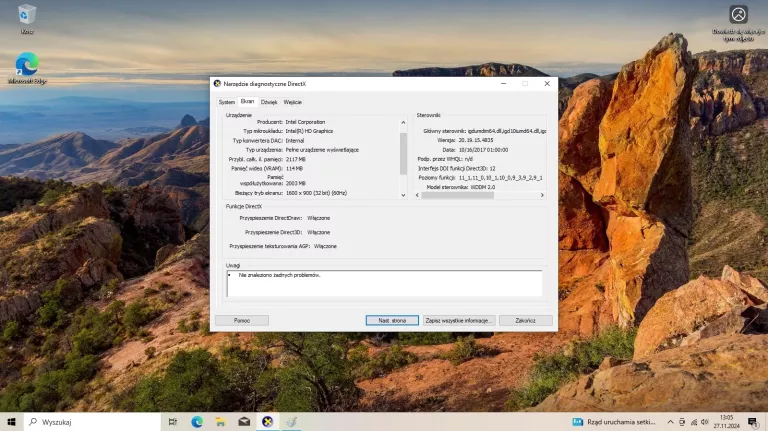This screenshot has height=431, width=768.
Task: Switch to the System tab
Action: coord(226,102)
